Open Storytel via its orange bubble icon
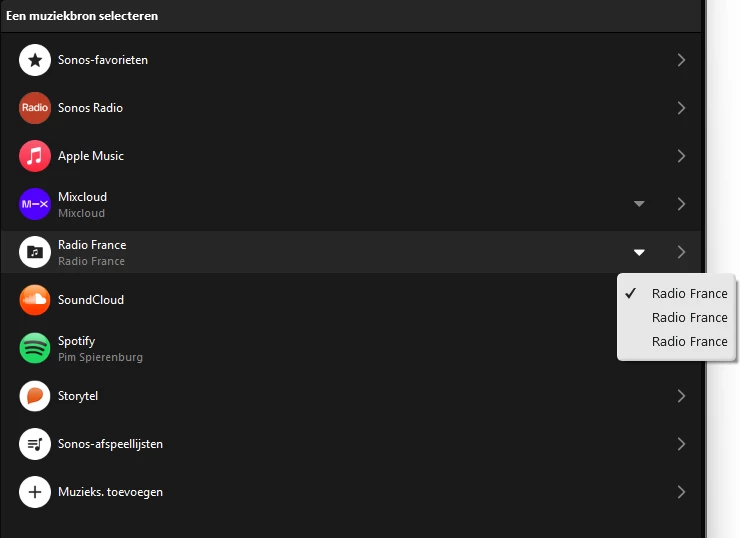This screenshot has height=538, width=740. tap(35, 396)
